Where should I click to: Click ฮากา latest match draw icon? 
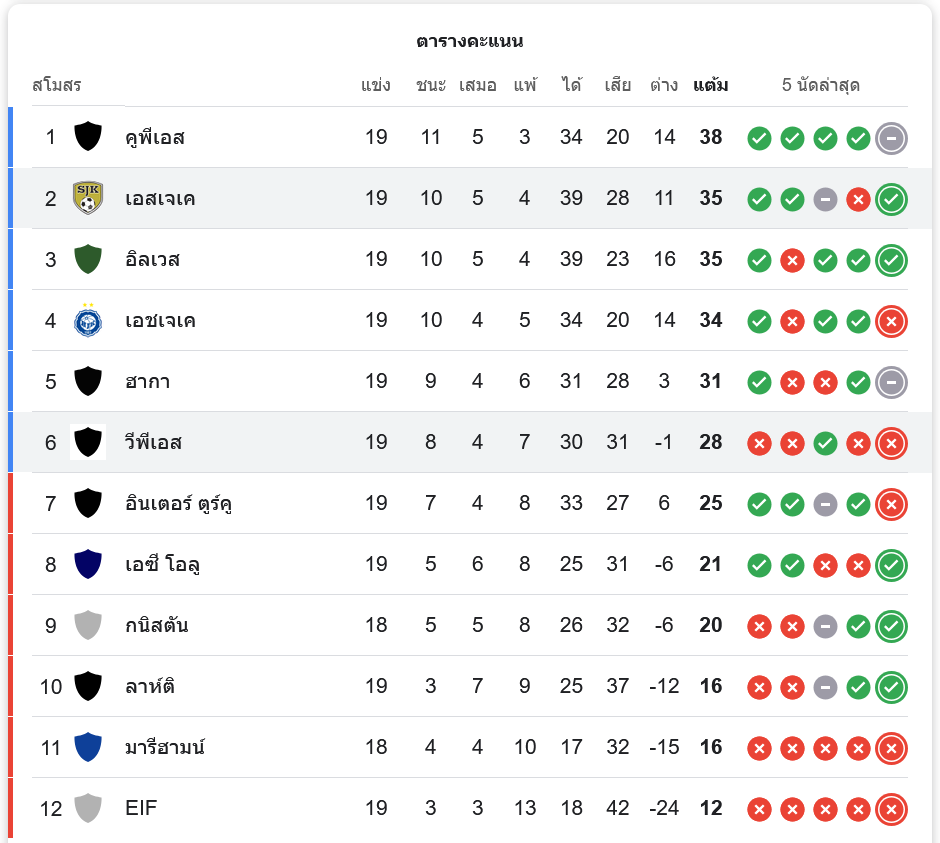(x=891, y=382)
